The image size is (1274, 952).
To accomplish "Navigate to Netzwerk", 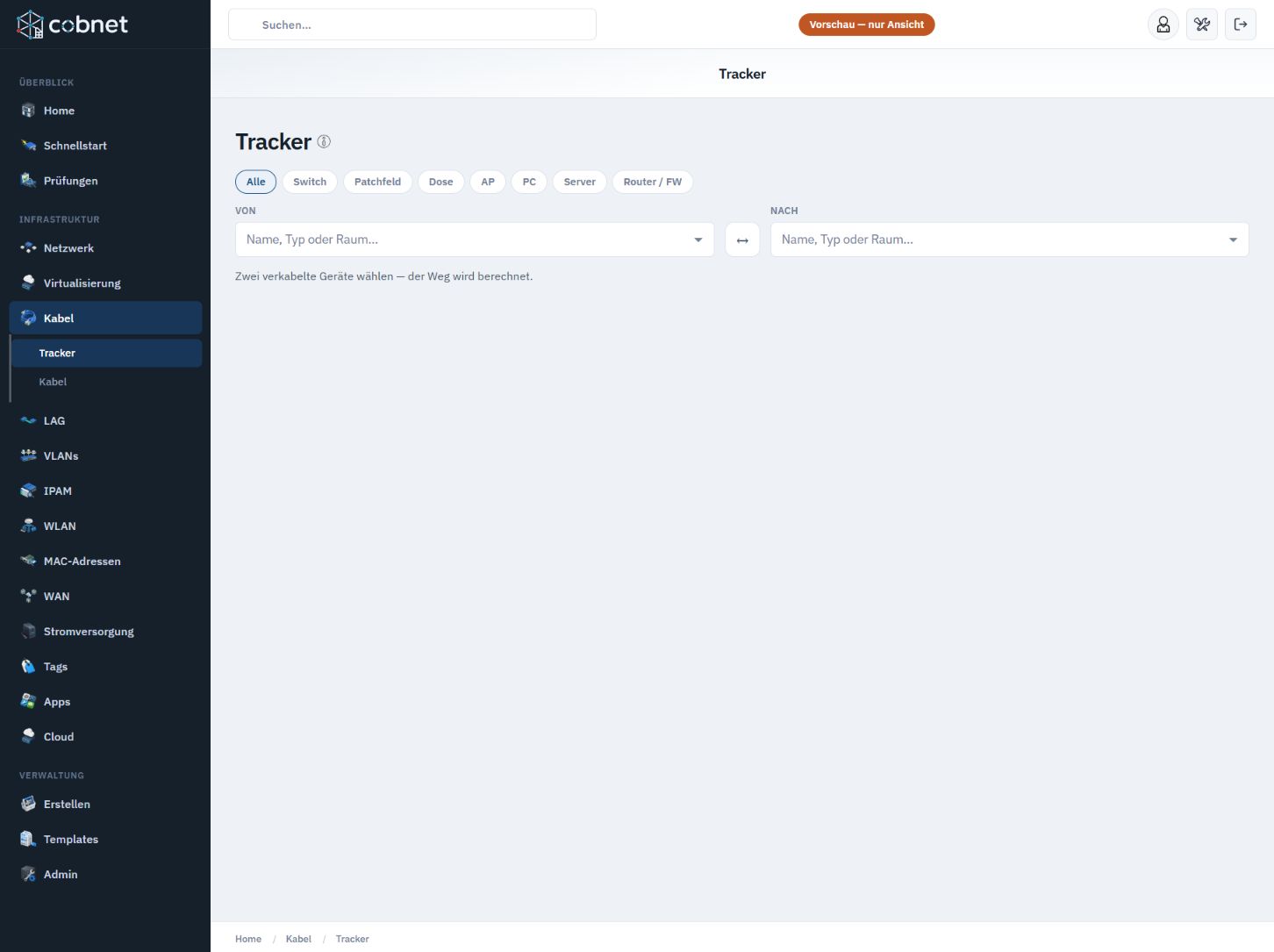I will pos(105,248).
